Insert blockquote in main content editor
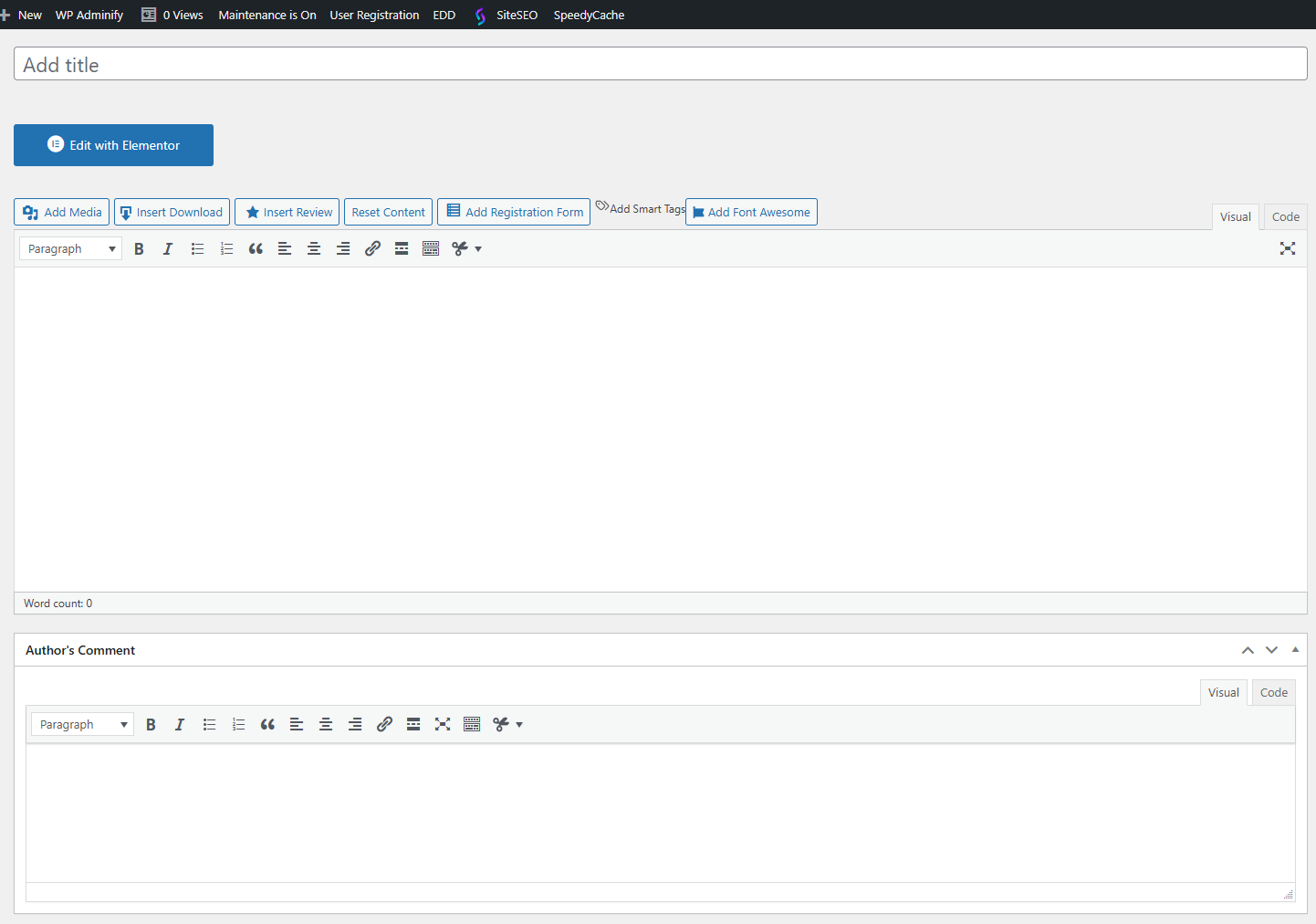 (x=256, y=249)
